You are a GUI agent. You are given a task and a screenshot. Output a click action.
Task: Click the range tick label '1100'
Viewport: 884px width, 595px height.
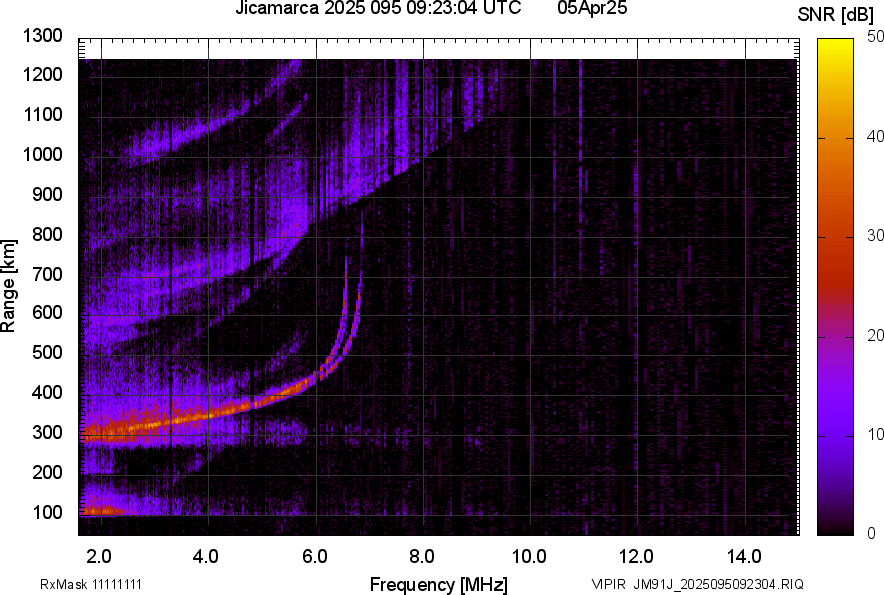click(43, 114)
